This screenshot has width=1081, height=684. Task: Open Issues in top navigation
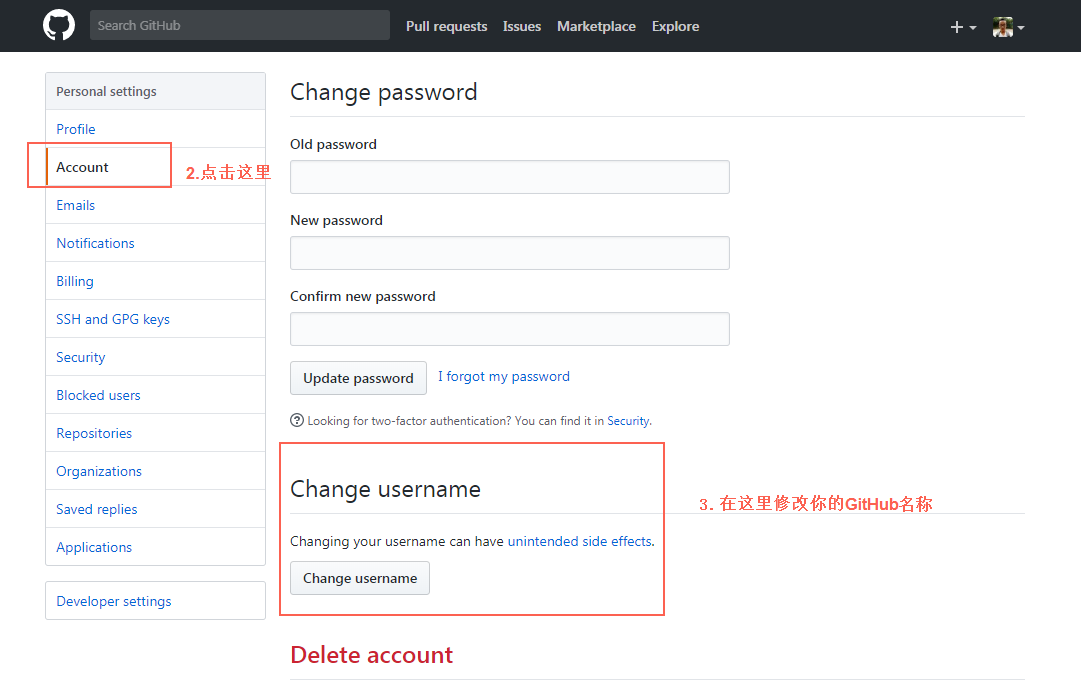point(522,26)
